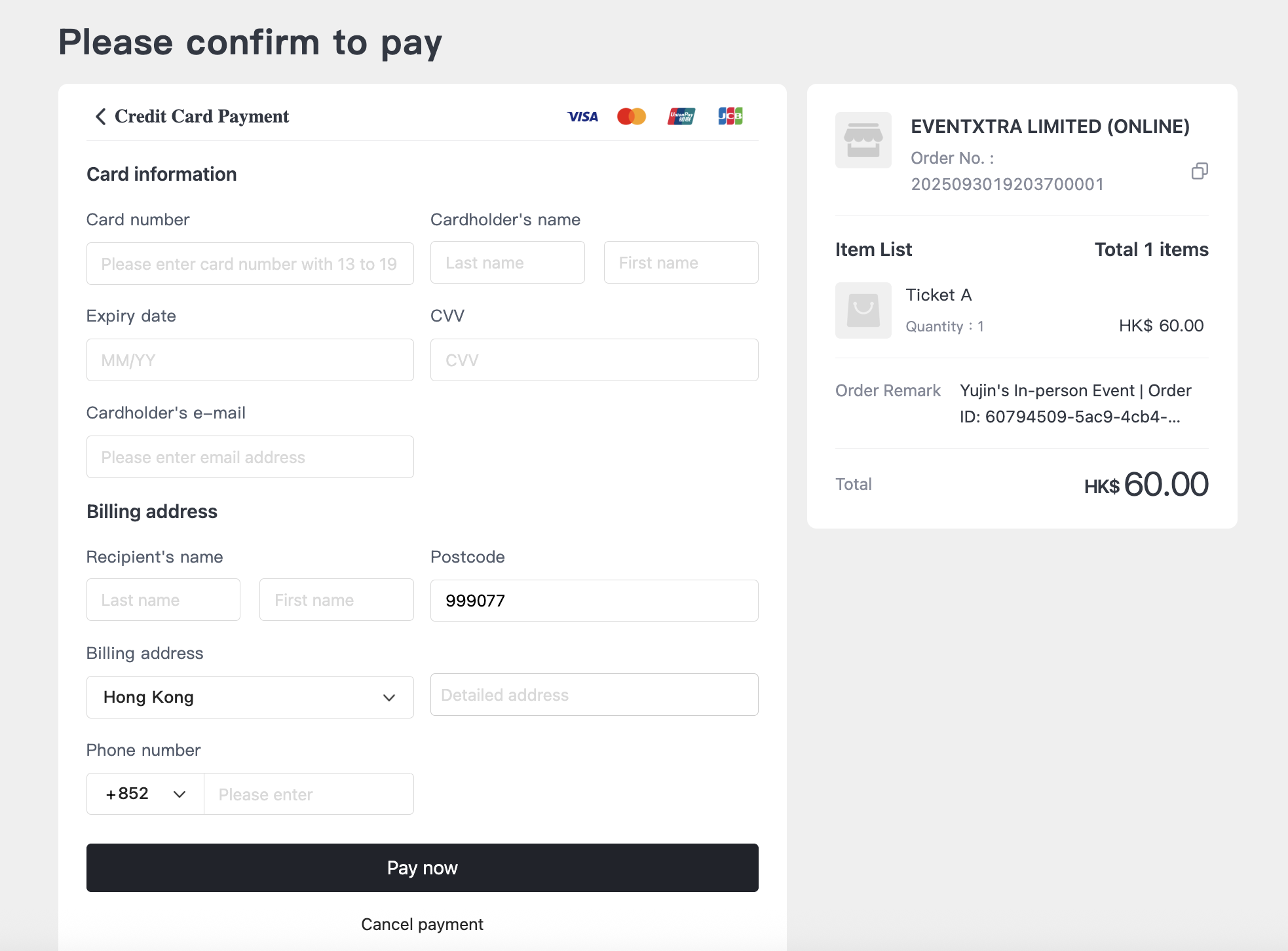Screen dimensions: 1288x951
Task: Click the JCB card logo
Action: (730, 117)
